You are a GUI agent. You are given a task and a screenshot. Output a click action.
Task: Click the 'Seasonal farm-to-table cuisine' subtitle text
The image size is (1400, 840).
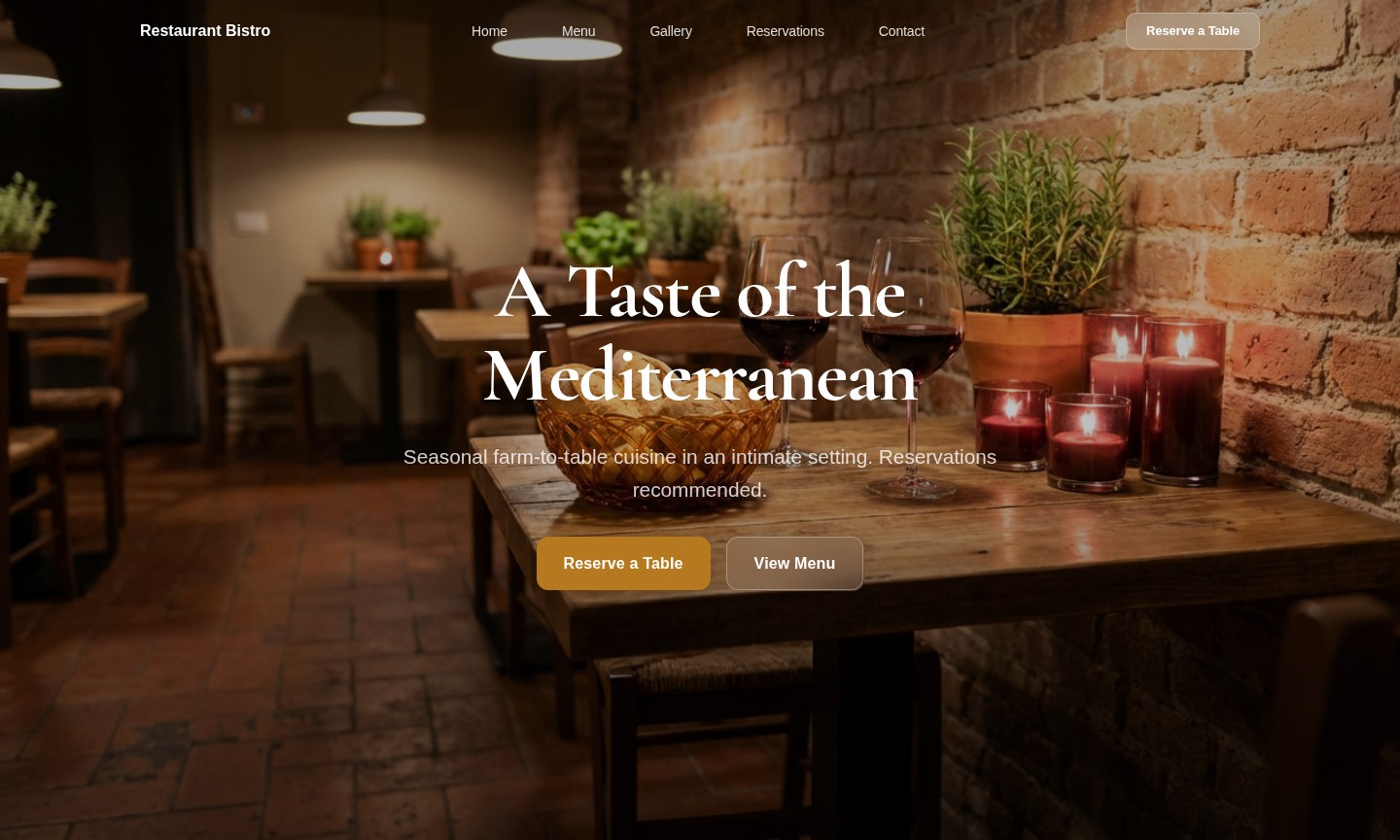pyautogui.click(x=700, y=473)
